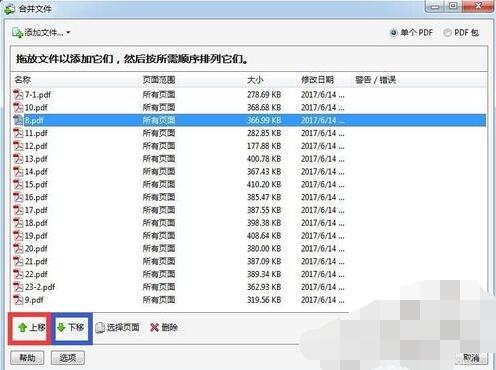Viewport: 496px width, 370px height.
Task: Click the 帮助 help button
Action: 27,358
